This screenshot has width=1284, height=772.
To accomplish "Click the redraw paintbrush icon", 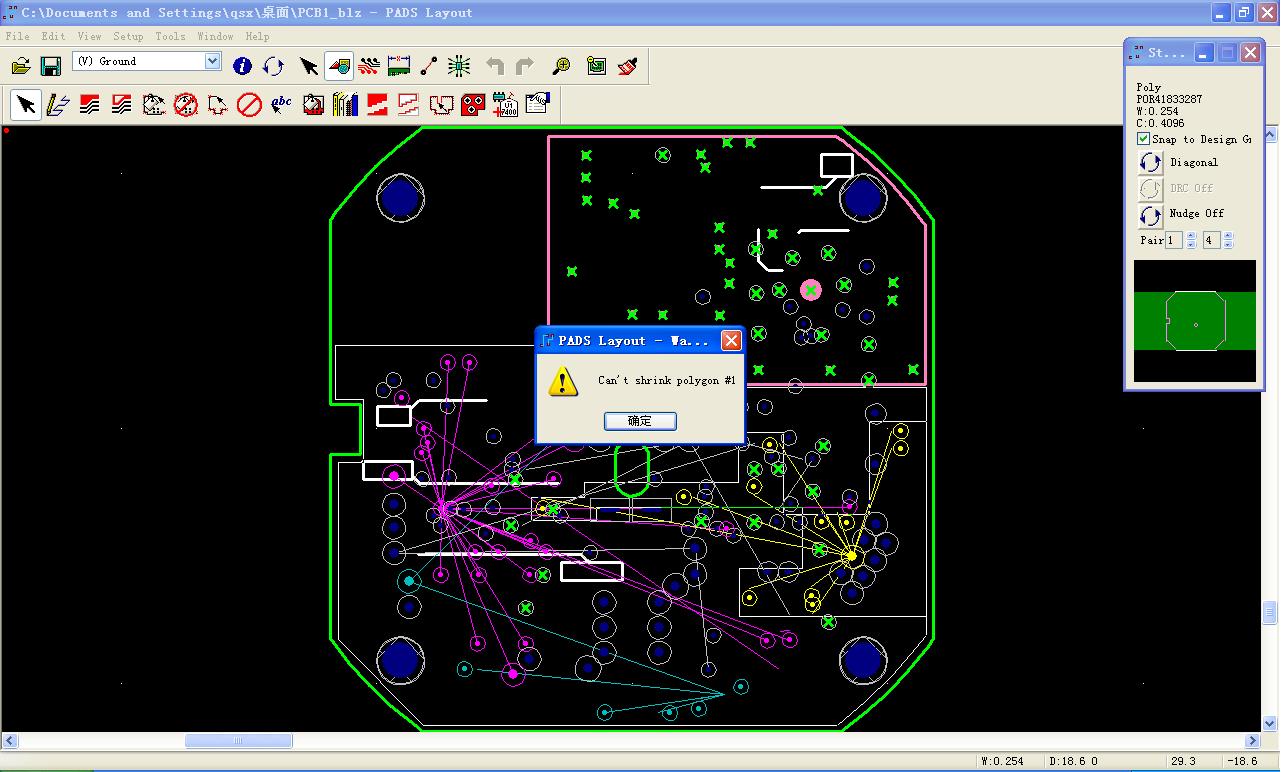I will tap(628, 66).
